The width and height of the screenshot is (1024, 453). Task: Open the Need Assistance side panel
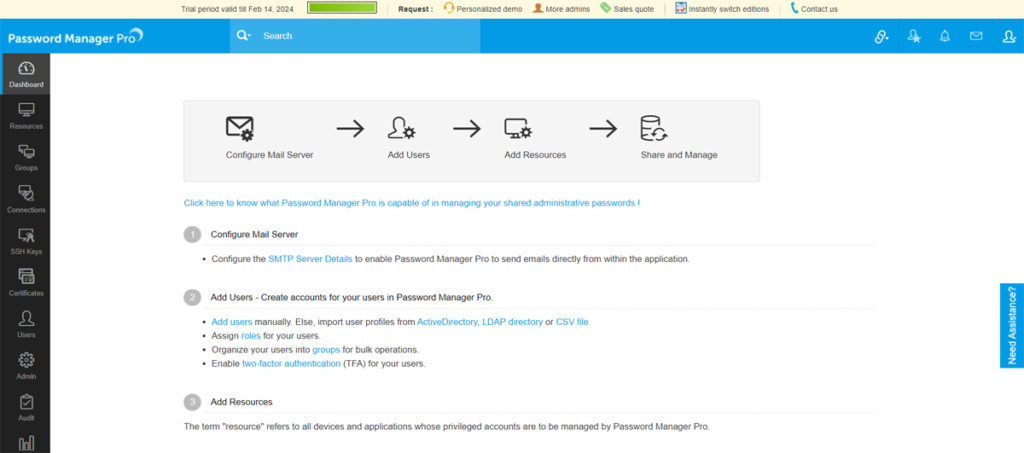click(x=1011, y=325)
